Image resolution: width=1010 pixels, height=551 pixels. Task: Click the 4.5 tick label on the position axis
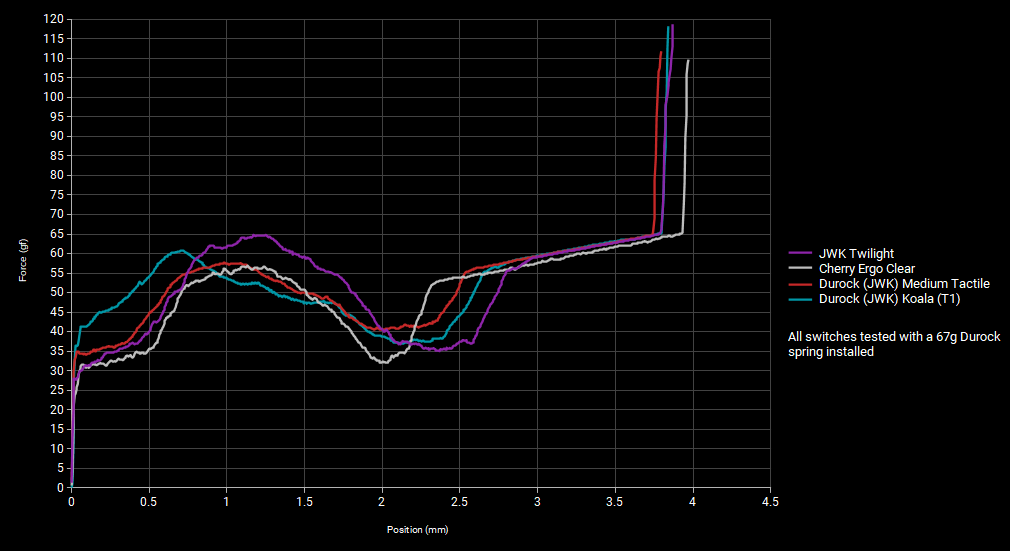[x=769, y=502]
